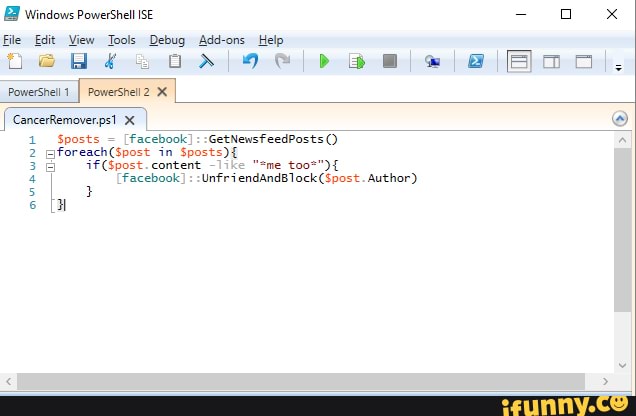The height and width of the screenshot is (416, 636).
Task: Collapse the if block on line 3
Action: (50, 167)
